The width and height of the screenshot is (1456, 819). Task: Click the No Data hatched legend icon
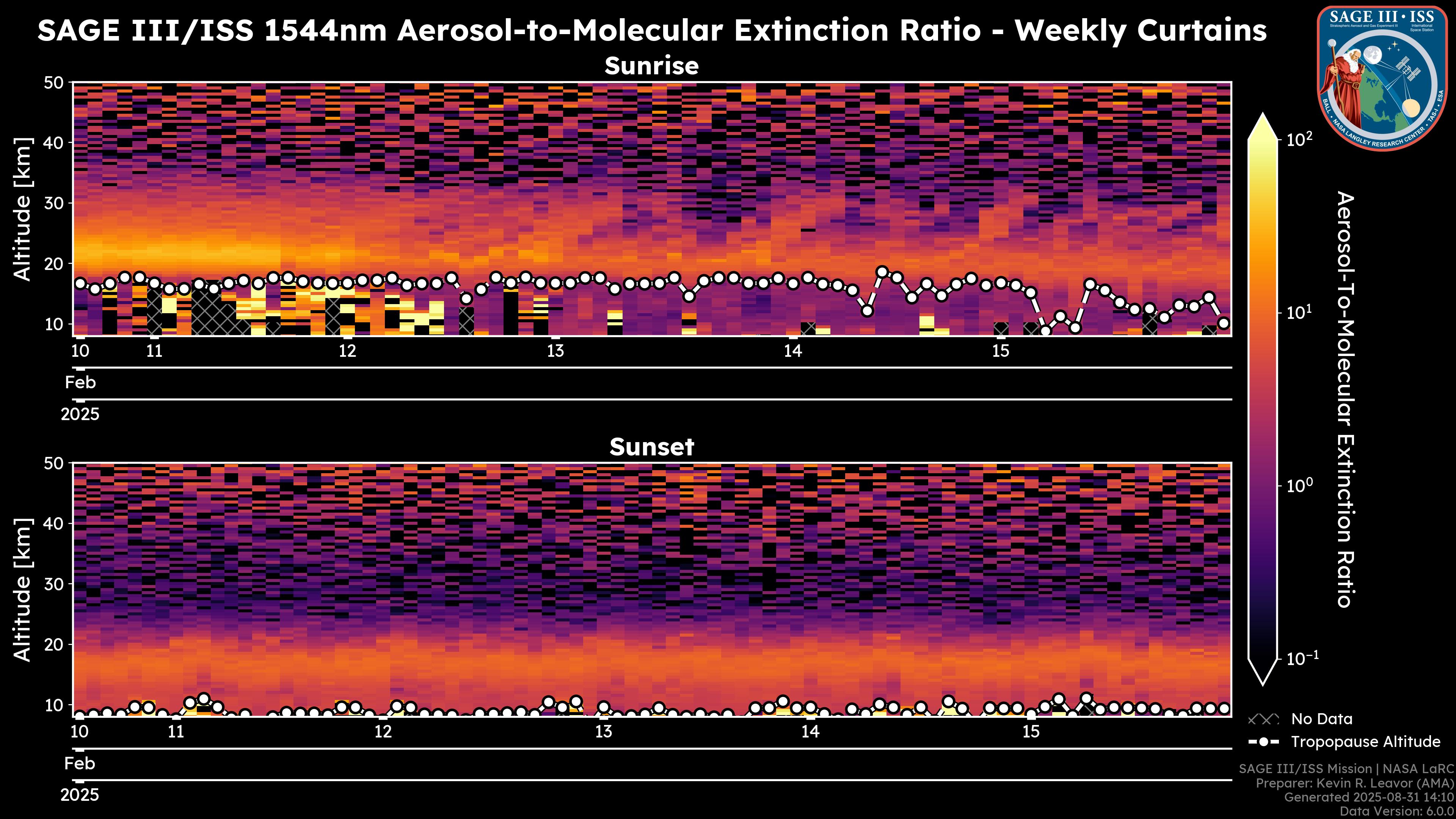click(x=1263, y=720)
